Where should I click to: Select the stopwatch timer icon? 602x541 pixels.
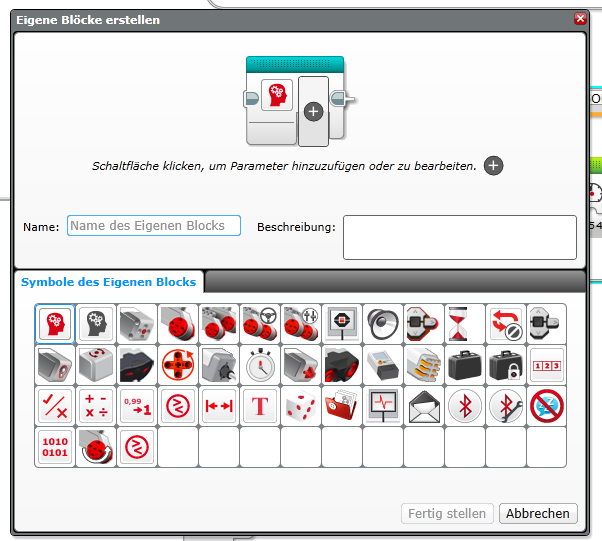(259, 365)
